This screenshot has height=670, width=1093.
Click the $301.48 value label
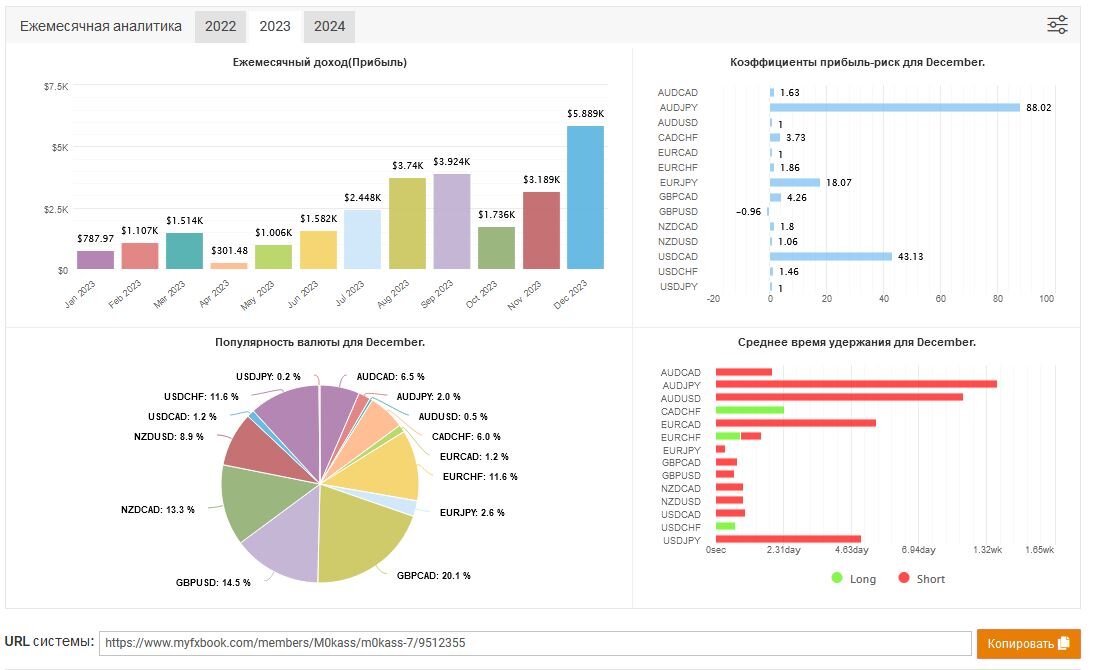(229, 250)
